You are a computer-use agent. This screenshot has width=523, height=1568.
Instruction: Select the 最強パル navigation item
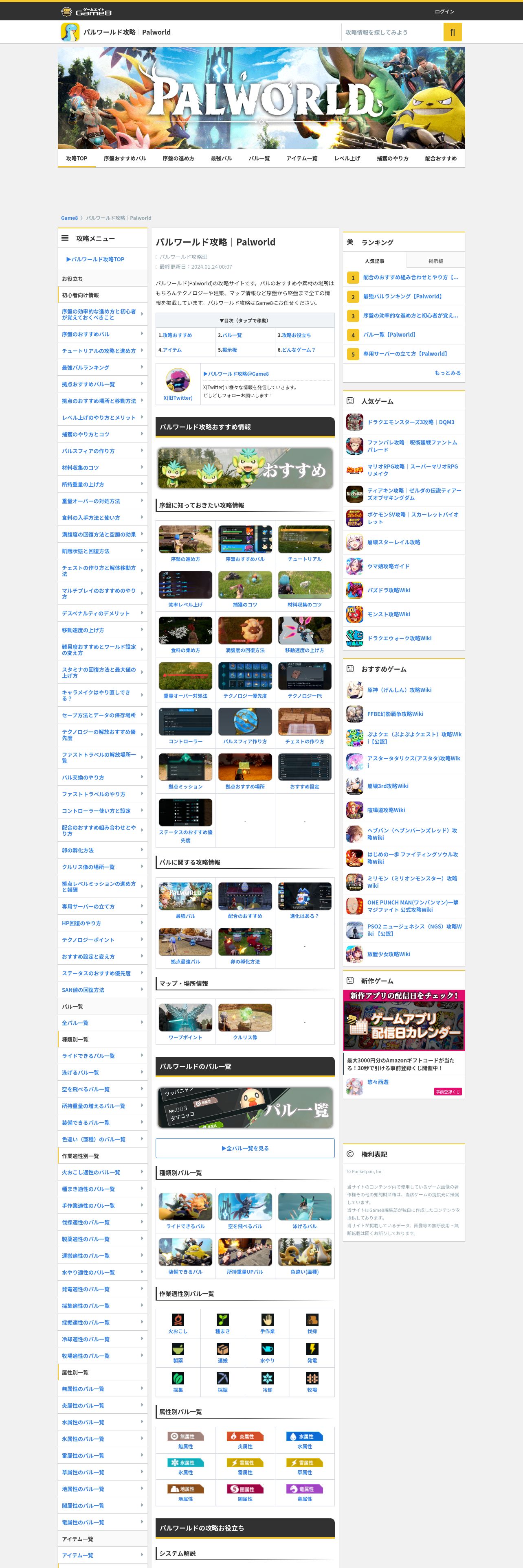pyautogui.click(x=221, y=158)
